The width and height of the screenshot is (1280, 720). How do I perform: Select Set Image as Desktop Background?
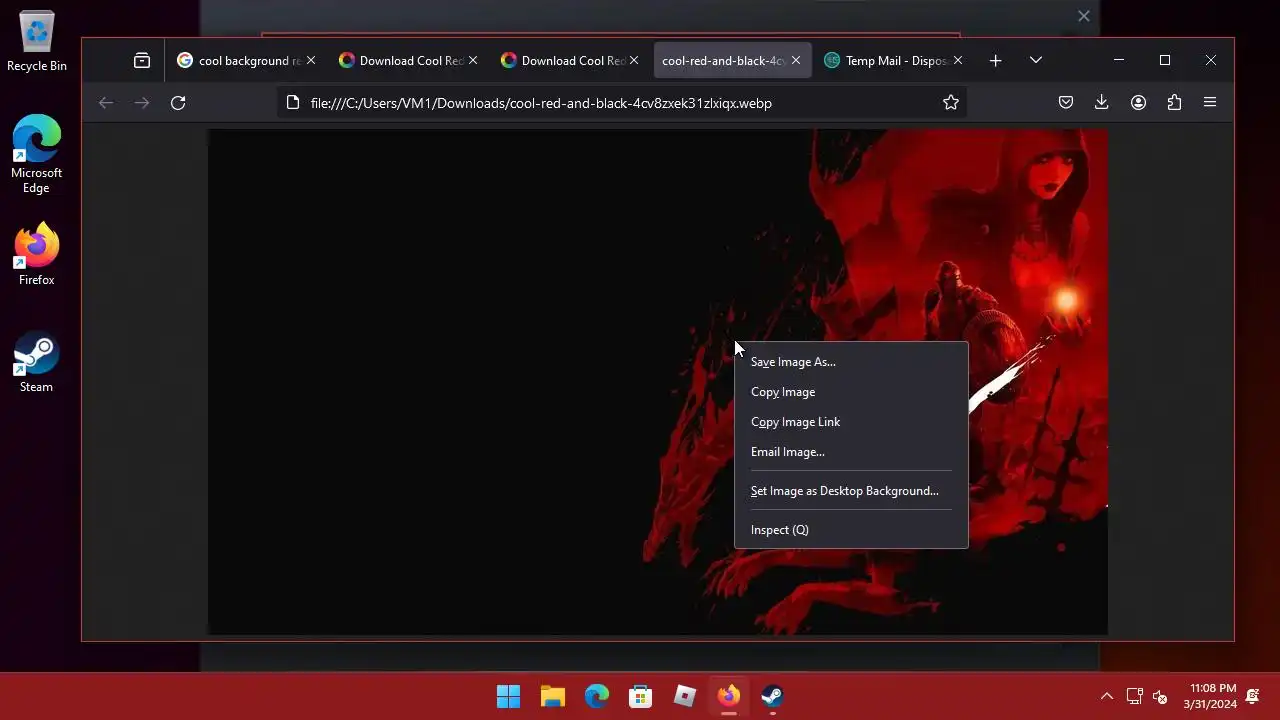click(851, 491)
